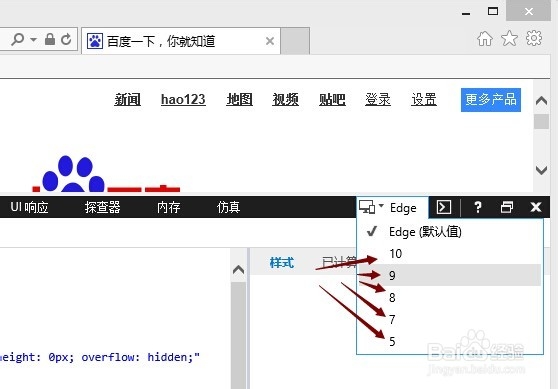Click the Baidu paw favicon on the tab
Screen dimensions: 558x389
tap(95, 41)
